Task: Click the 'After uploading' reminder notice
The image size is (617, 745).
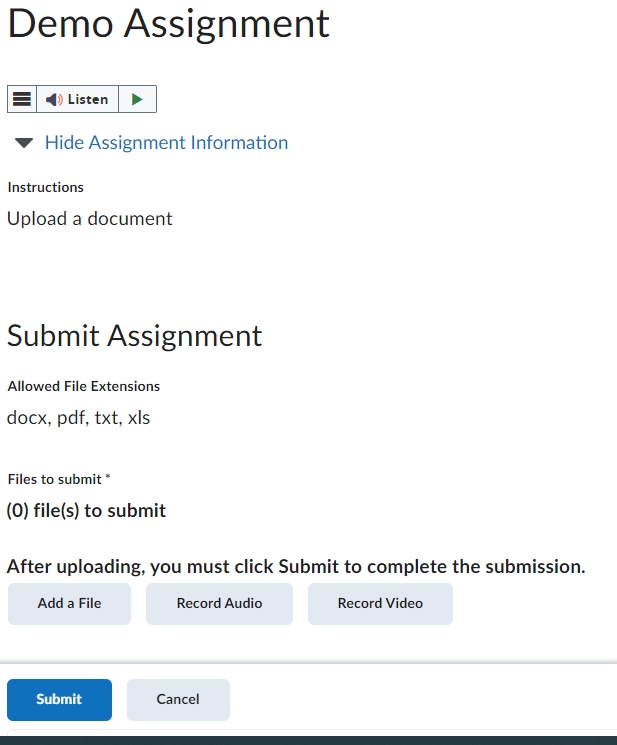Action: coord(295,567)
